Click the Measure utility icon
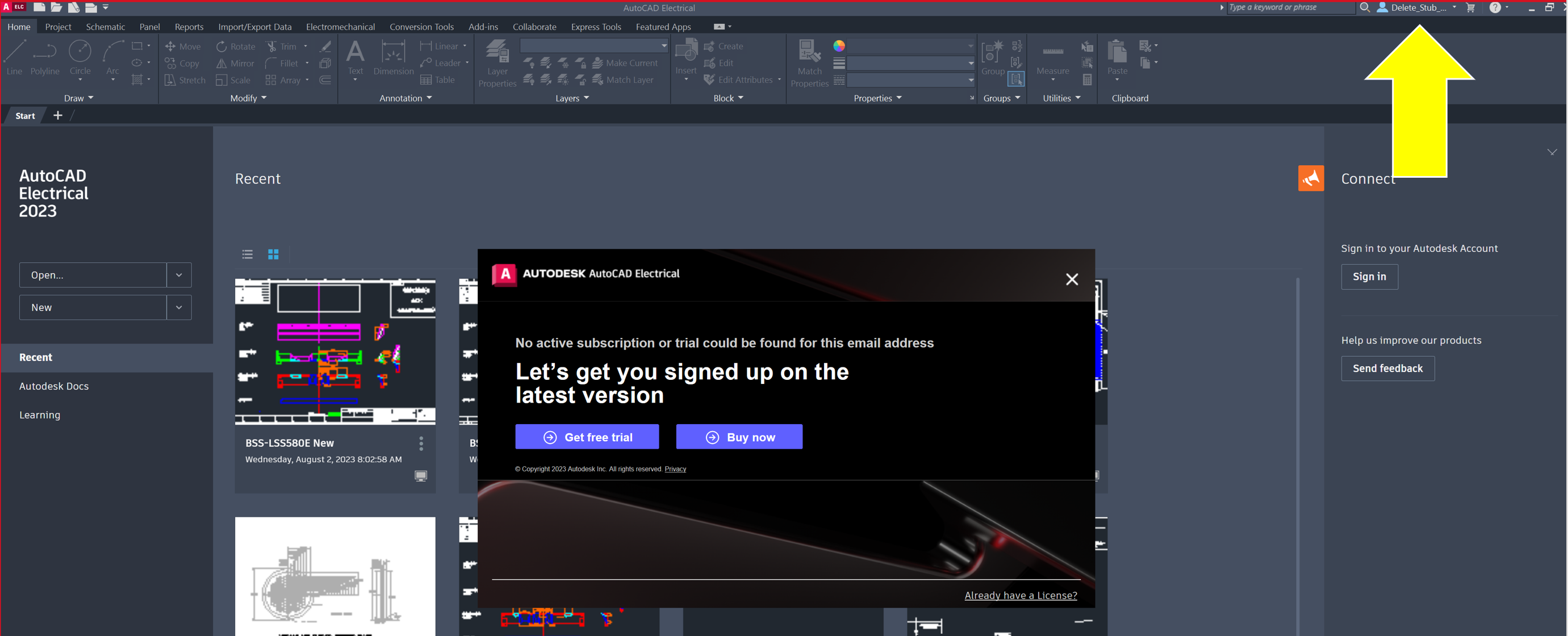Screen dimensions: 1568x636 1052,53
